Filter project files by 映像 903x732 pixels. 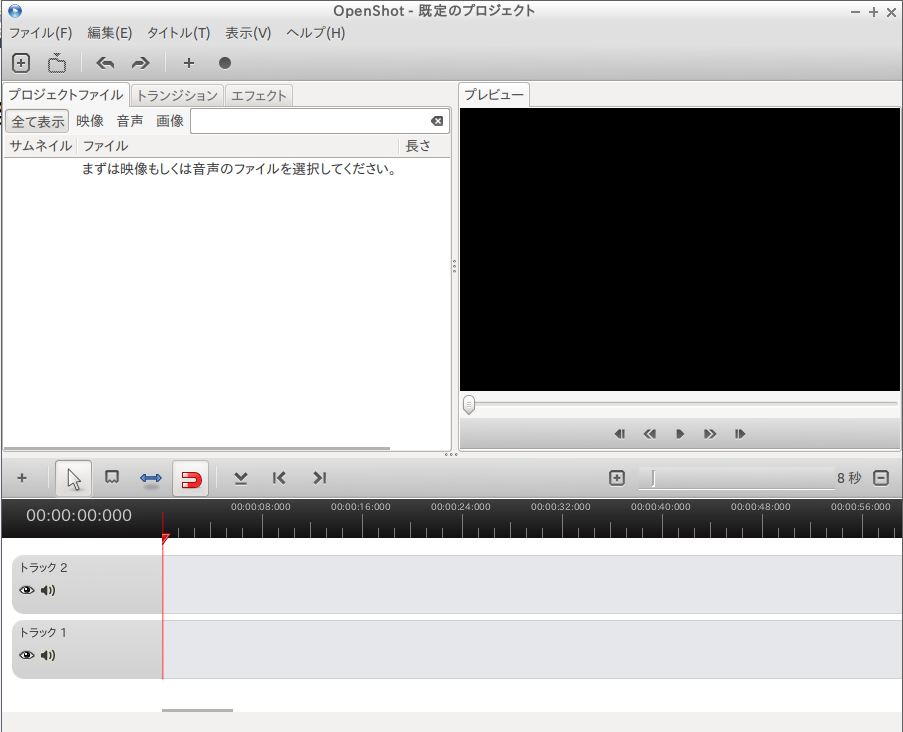click(90, 121)
